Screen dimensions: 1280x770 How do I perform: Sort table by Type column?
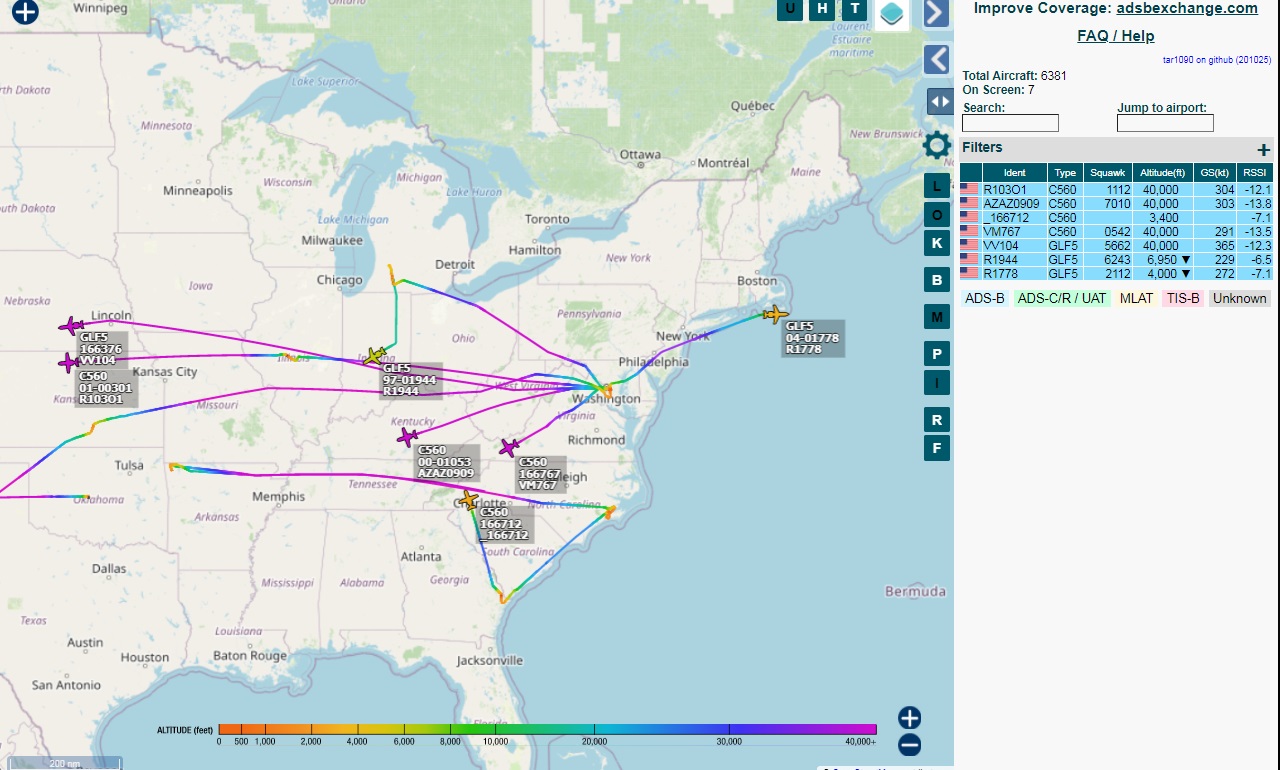pos(1065,173)
